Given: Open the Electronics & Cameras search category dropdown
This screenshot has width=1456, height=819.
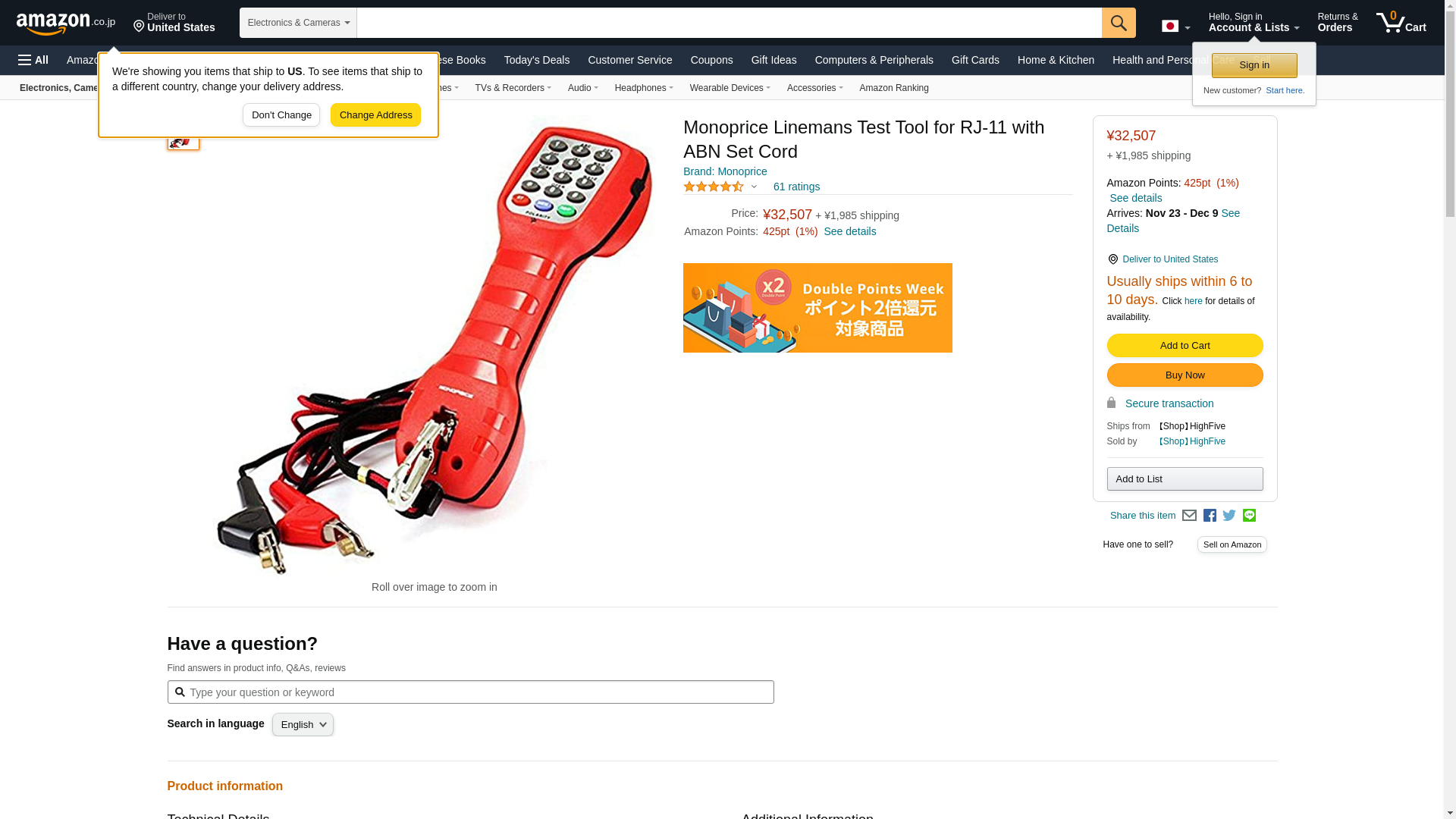Looking at the screenshot, I should (298, 23).
